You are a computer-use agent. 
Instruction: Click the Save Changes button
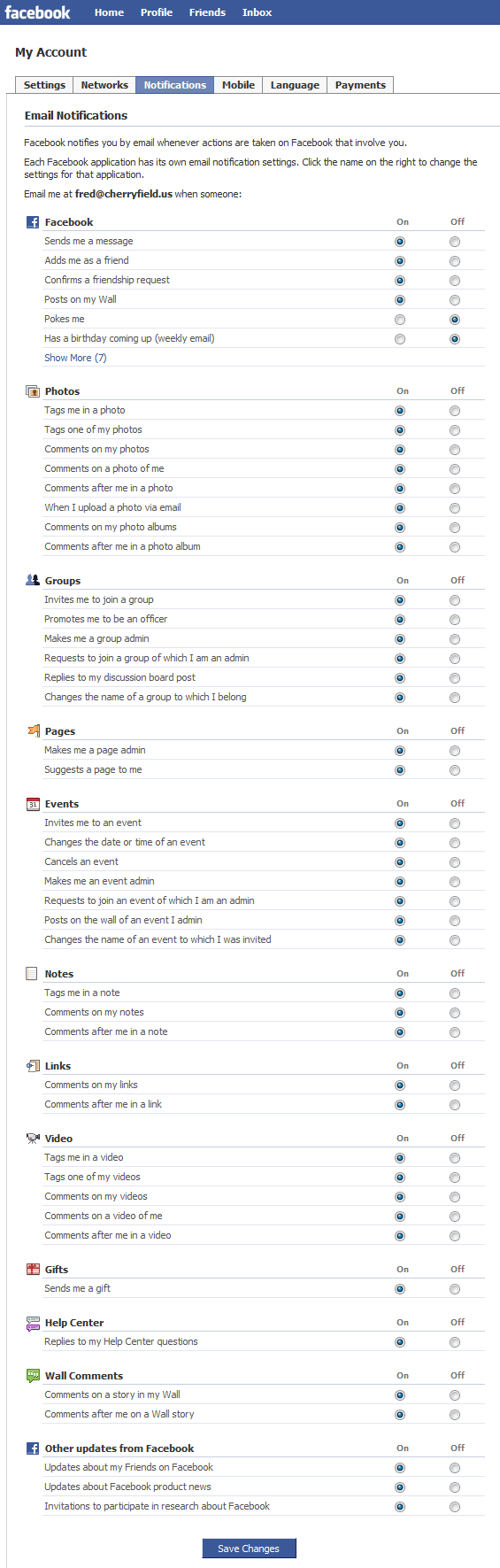[249, 1549]
